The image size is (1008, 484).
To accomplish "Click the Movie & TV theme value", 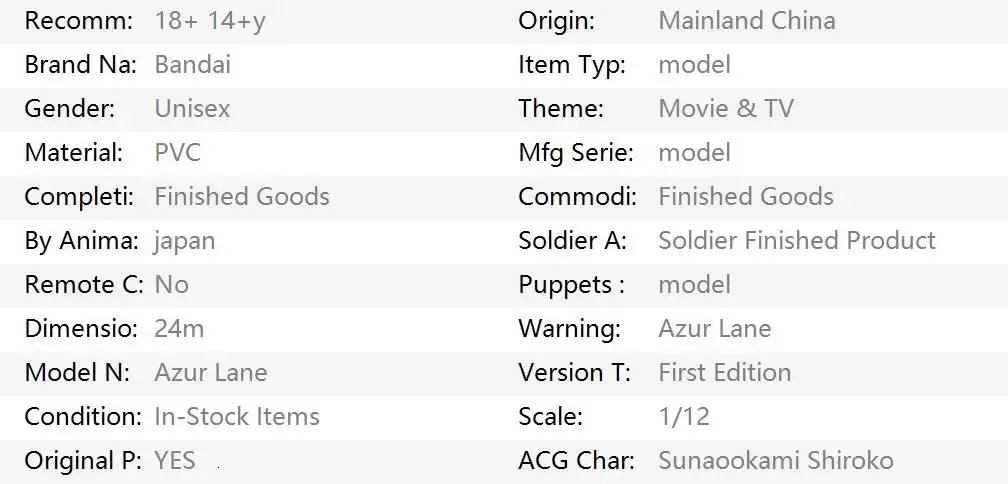I will pyautogui.click(x=726, y=109).
